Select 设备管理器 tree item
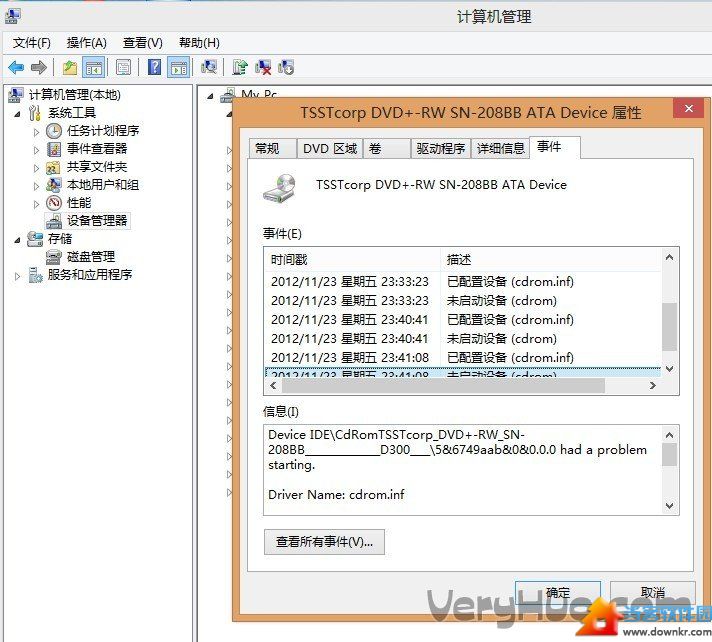Screen dimensions: 712x642 [x=97, y=221]
